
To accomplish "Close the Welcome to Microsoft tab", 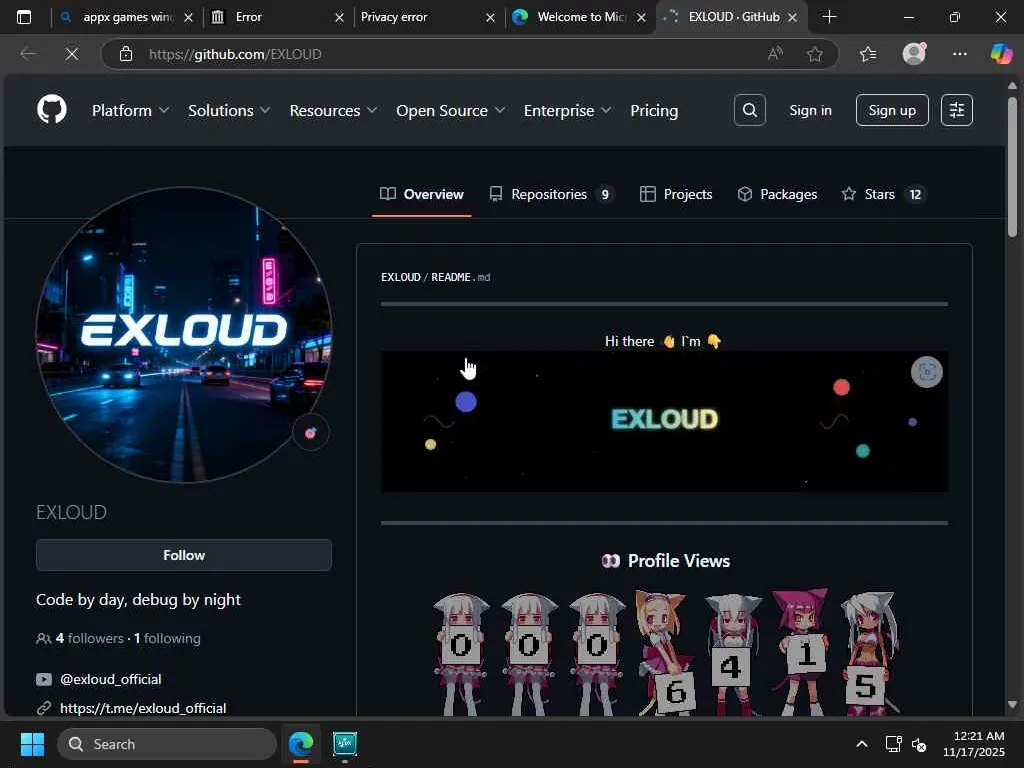I will pyautogui.click(x=641, y=18).
